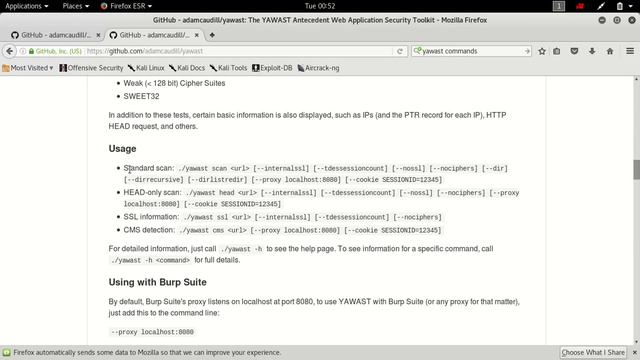The image size is (640, 360).
Task: Open the Kali Linux bookmark
Action: [146, 68]
